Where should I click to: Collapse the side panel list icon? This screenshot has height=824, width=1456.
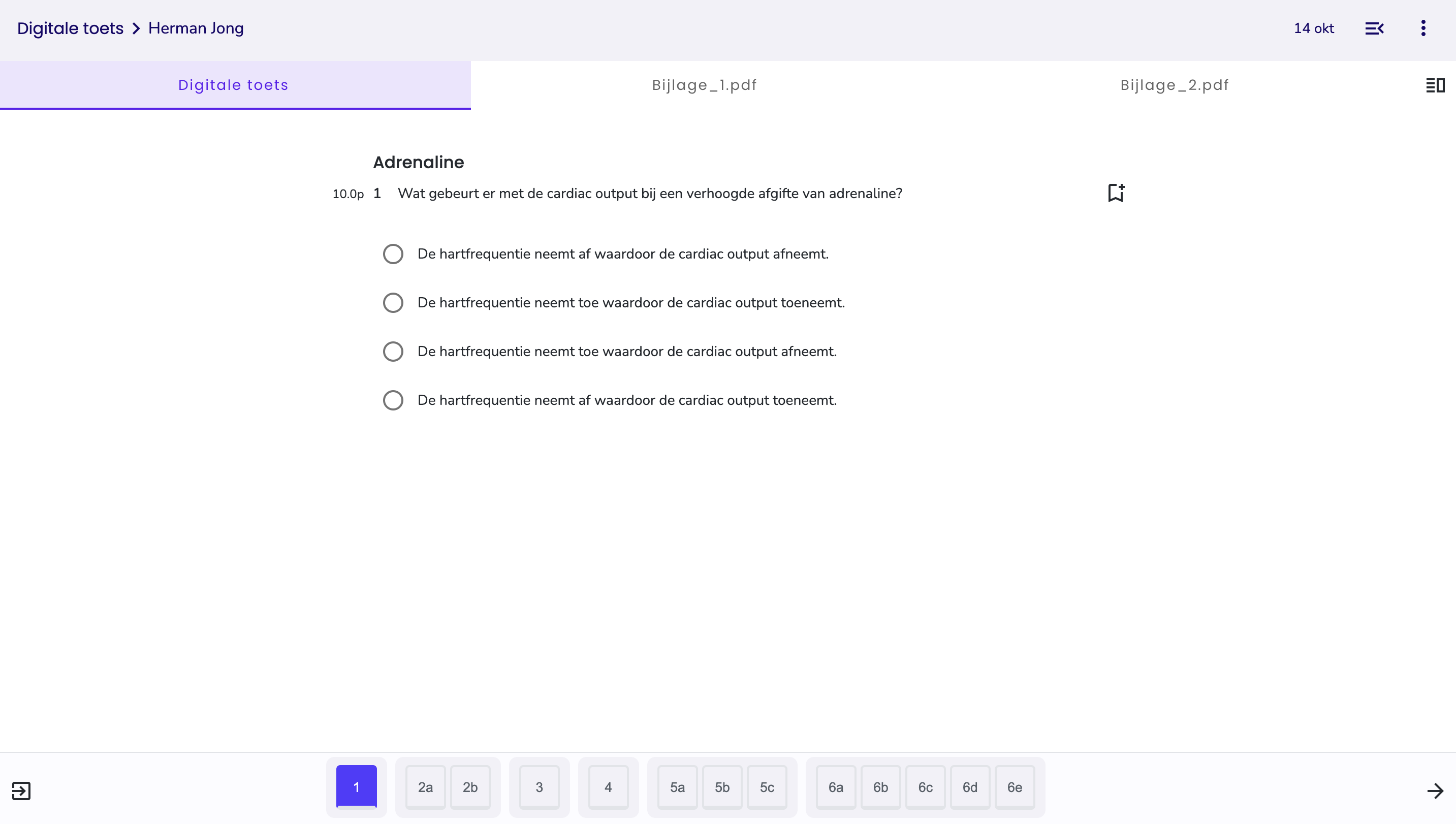coord(1374,28)
